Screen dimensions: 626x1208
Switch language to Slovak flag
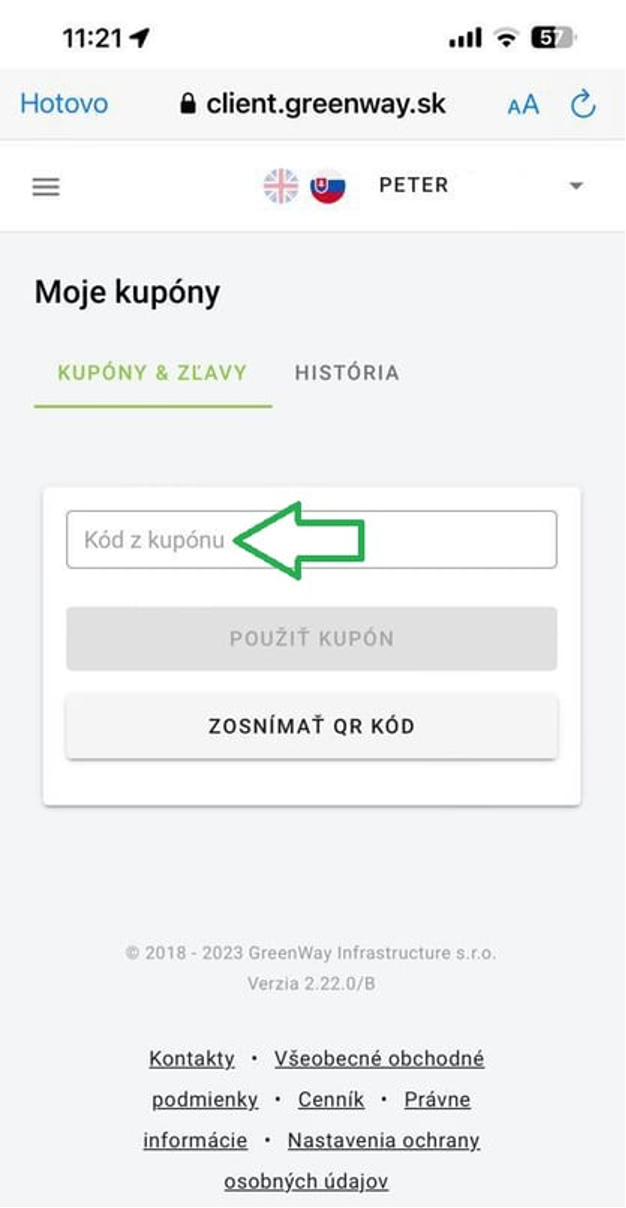click(x=327, y=186)
